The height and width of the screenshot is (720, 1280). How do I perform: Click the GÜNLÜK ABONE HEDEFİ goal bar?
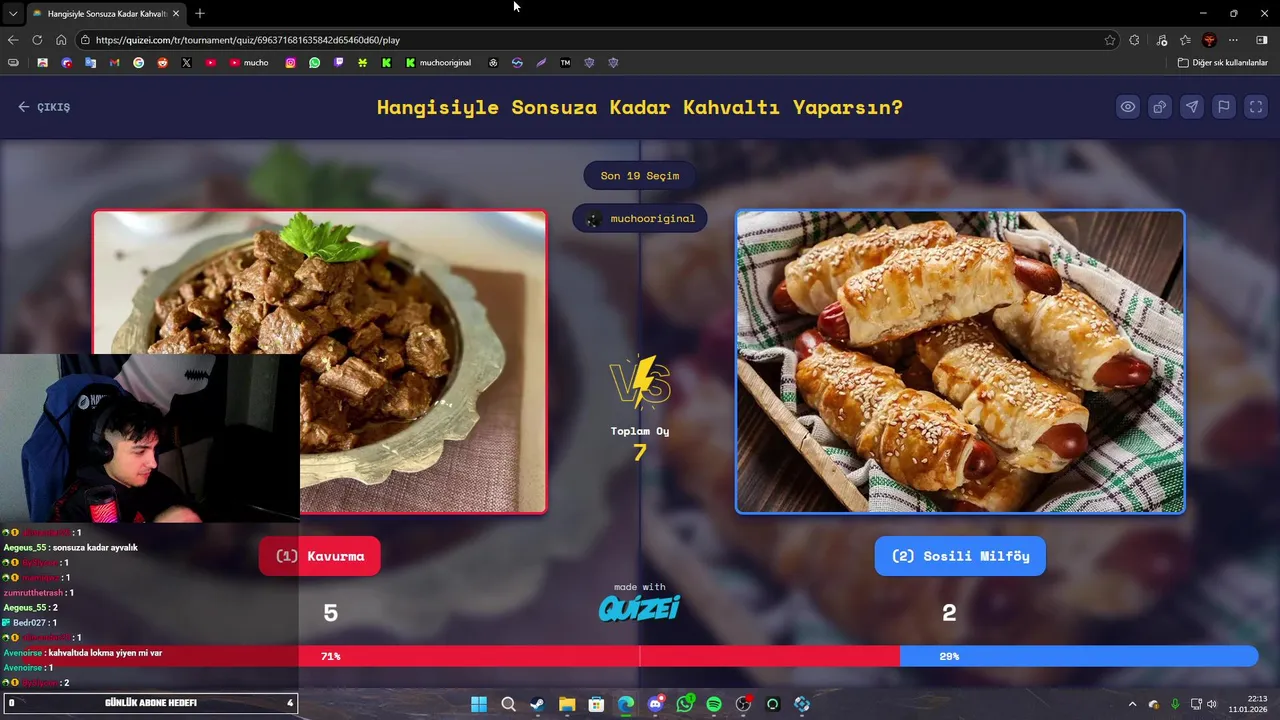point(150,703)
